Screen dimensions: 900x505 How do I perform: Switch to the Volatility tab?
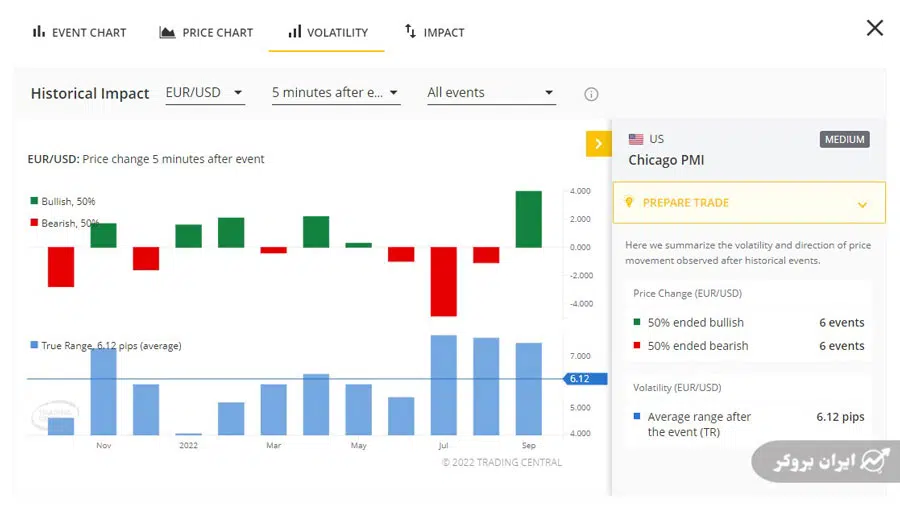pyautogui.click(x=327, y=32)
